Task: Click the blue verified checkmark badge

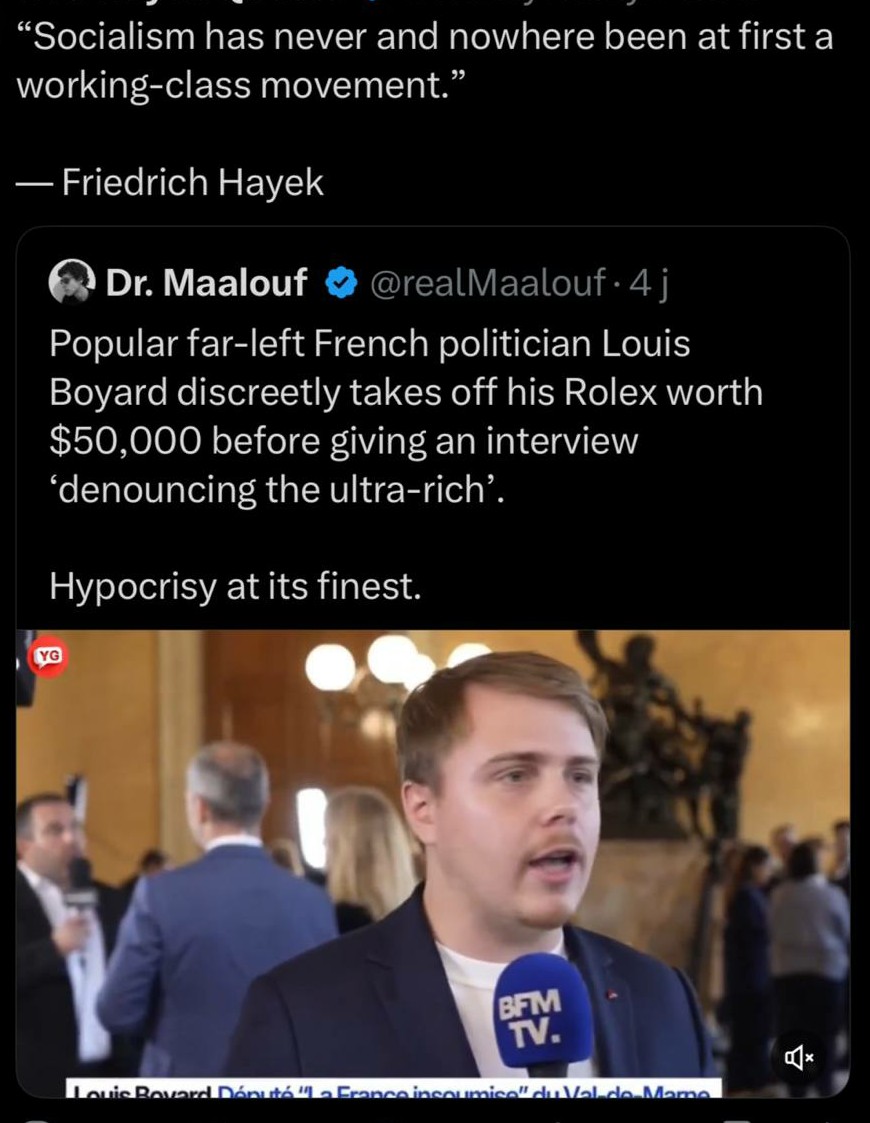Action: point(340,284)
